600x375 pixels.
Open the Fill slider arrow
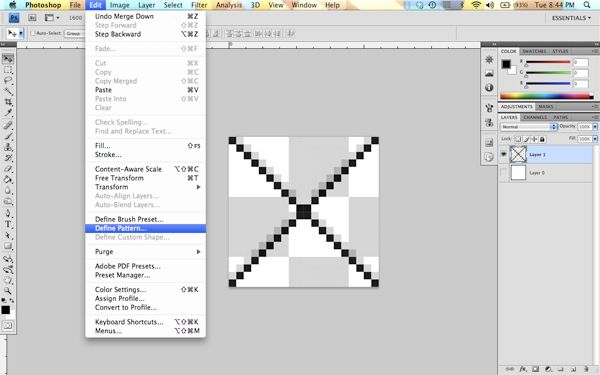click(595, 139)
